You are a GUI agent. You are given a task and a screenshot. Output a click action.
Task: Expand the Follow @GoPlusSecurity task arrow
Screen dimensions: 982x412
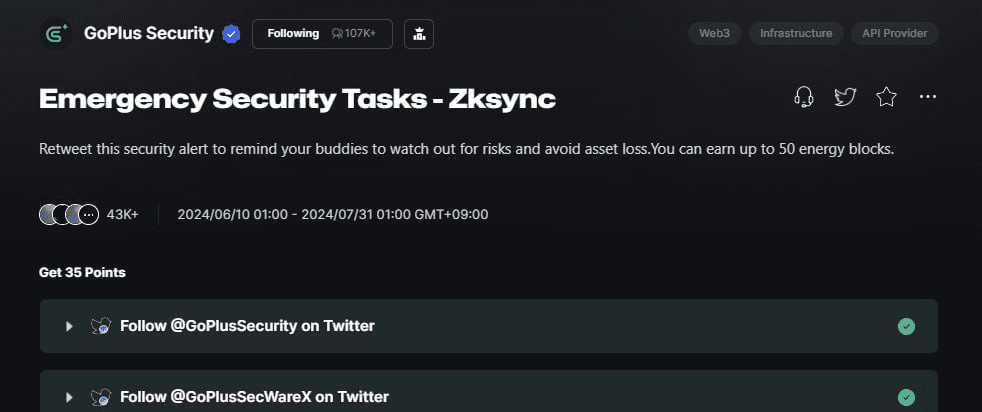point(69,326)
